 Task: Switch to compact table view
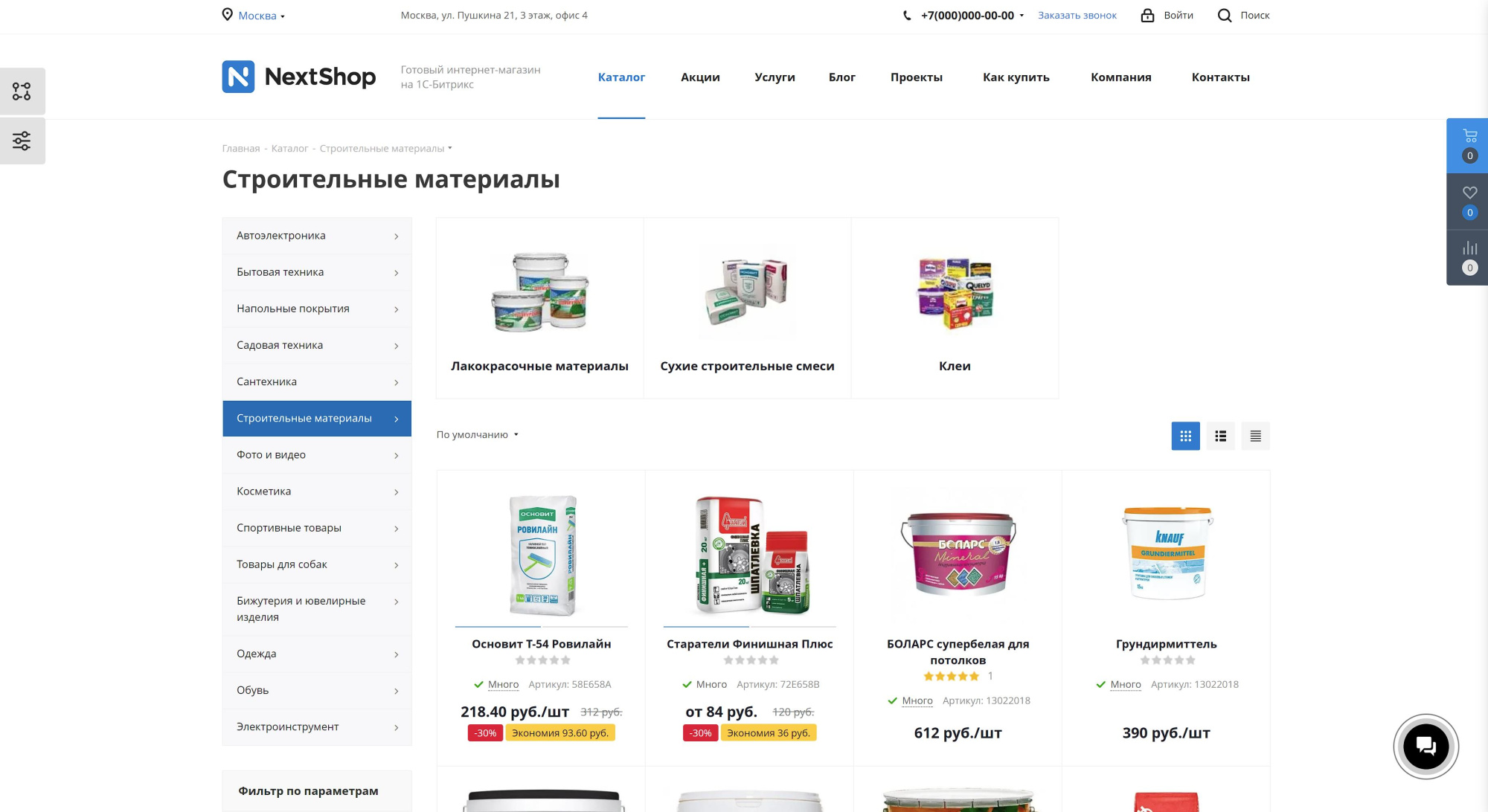(x=1255, y=436)
